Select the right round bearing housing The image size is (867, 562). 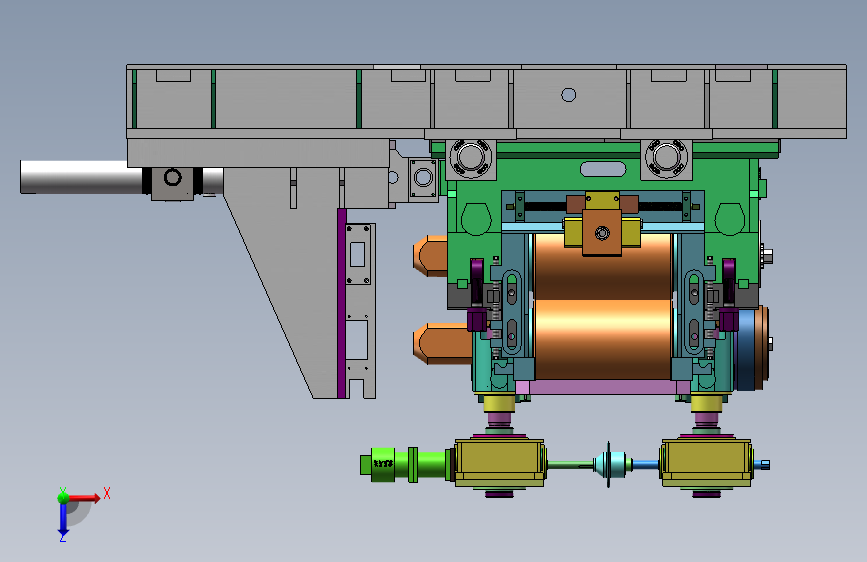click(x=666, y=159)
